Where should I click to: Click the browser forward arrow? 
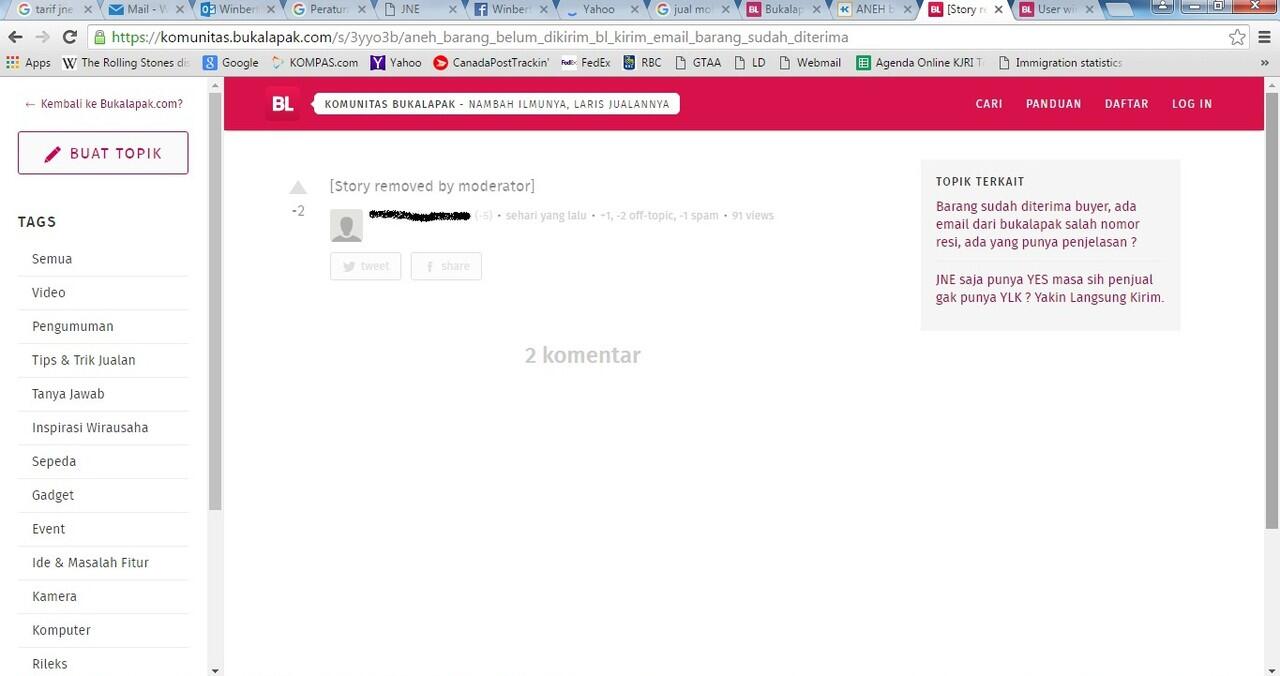(42, 37)
